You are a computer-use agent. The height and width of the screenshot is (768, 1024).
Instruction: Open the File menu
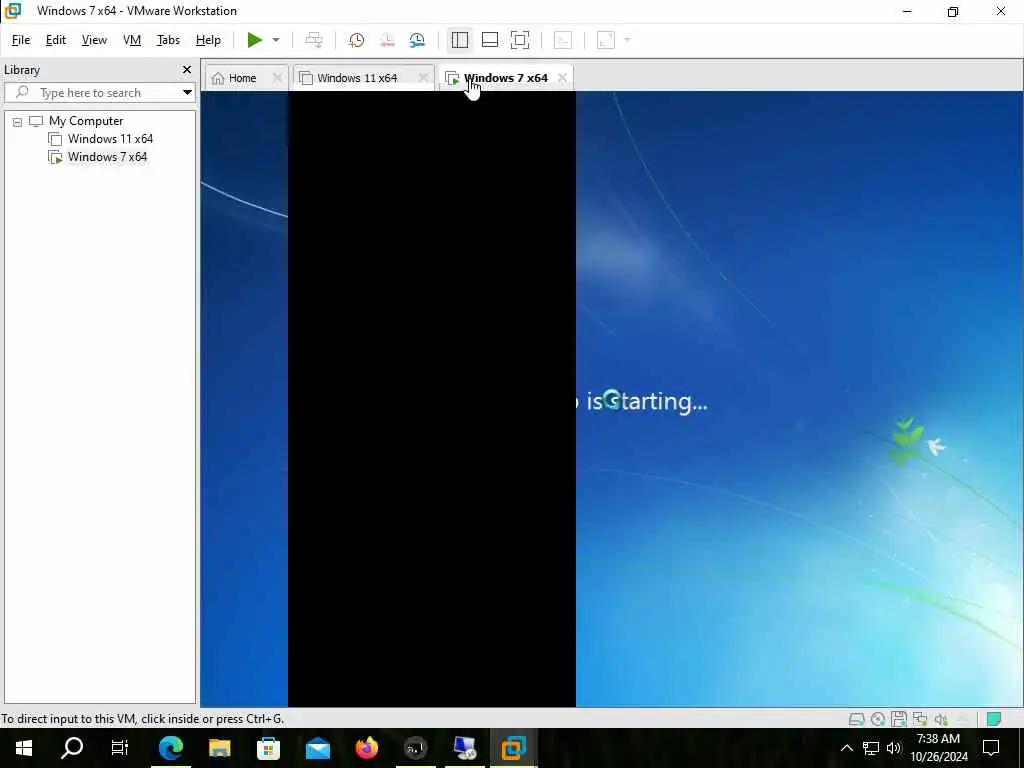coord(21,40)
